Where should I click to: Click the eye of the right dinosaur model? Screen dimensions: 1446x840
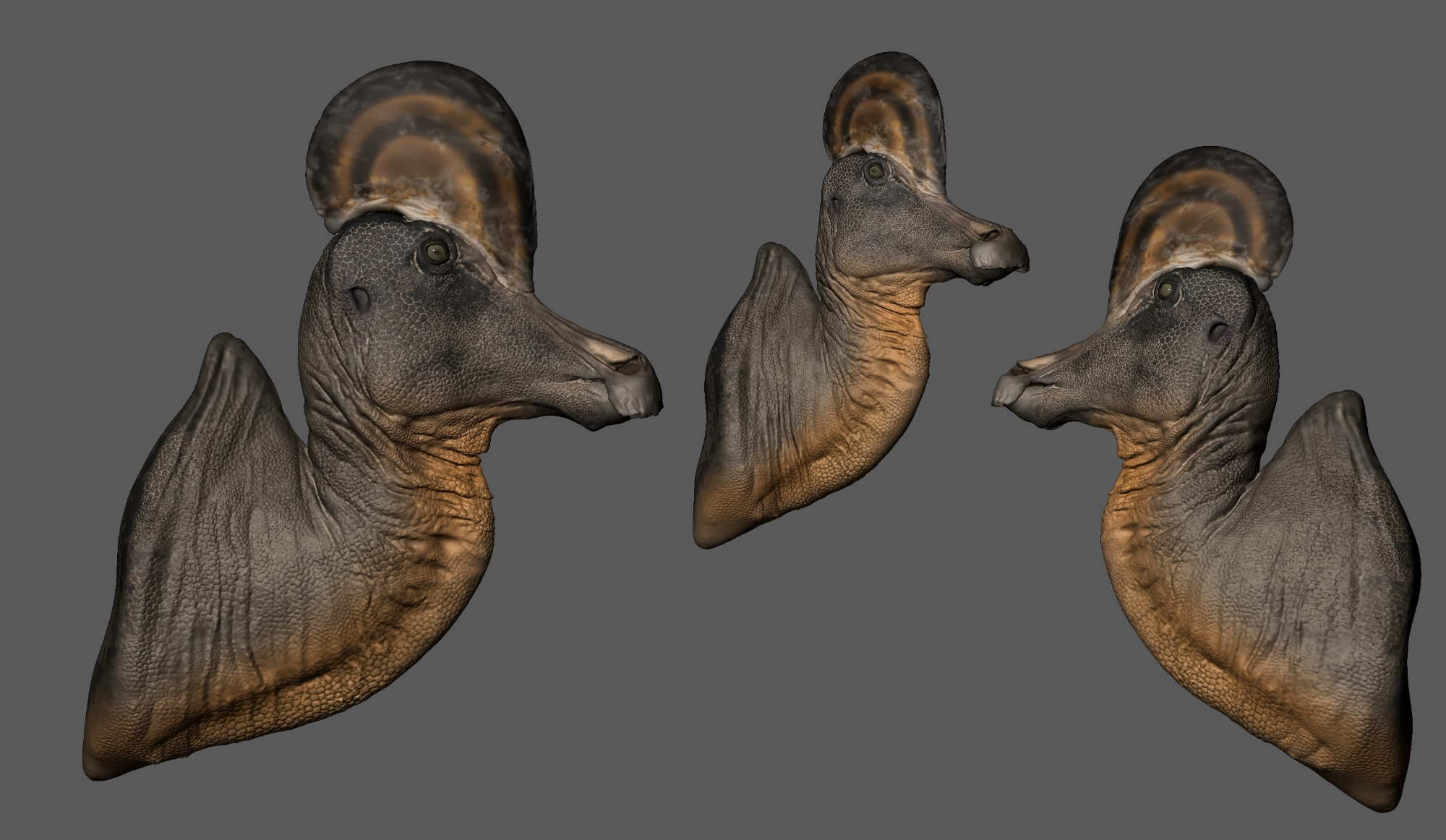[1166, 290]
